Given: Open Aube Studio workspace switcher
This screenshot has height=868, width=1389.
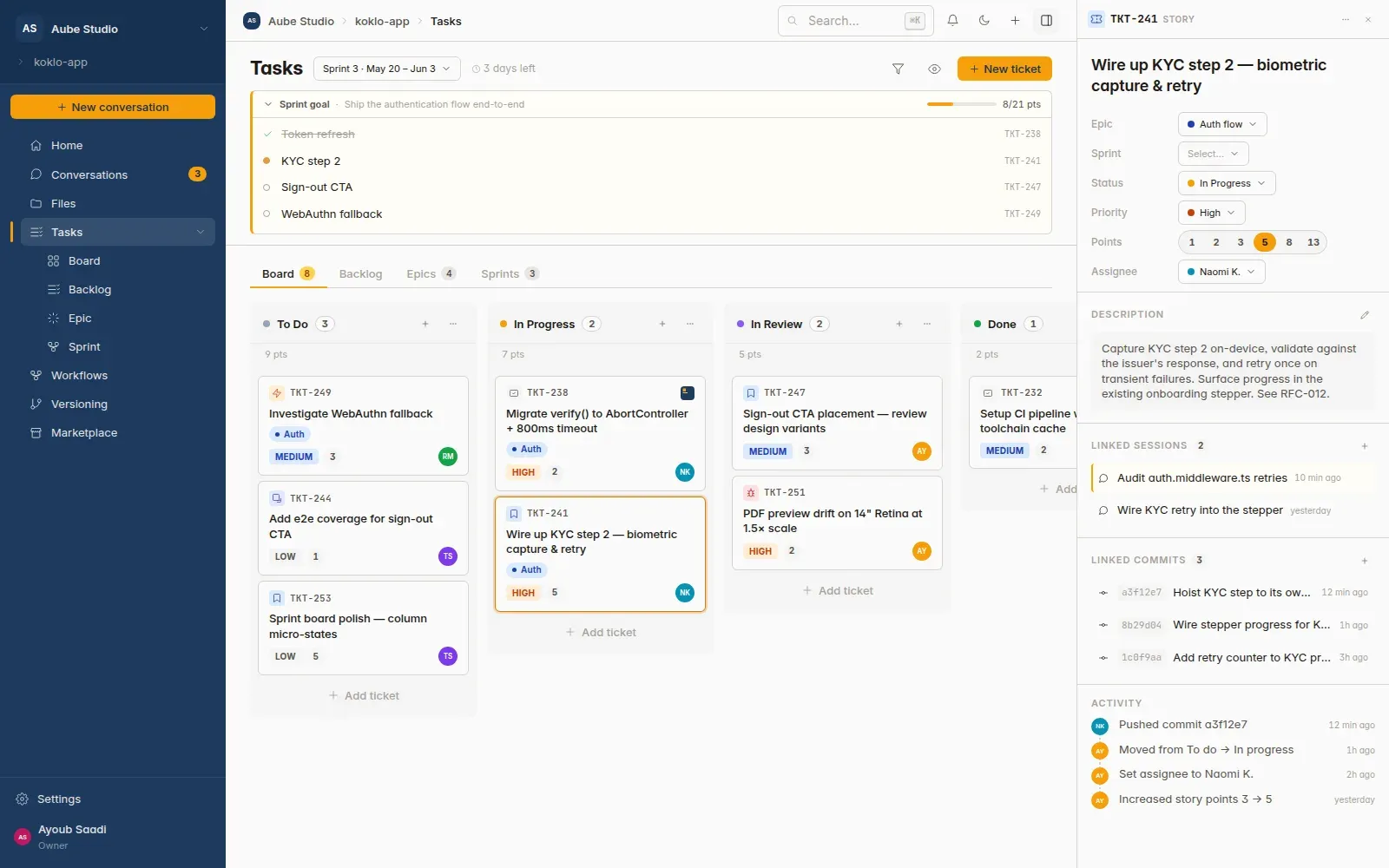Looking at the screenshot, I should (113, 29).
